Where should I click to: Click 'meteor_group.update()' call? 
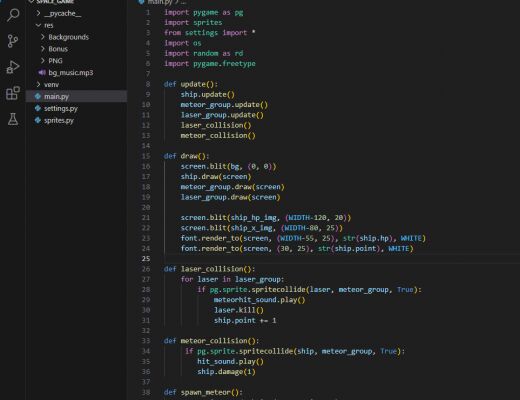tap(224, 105)
